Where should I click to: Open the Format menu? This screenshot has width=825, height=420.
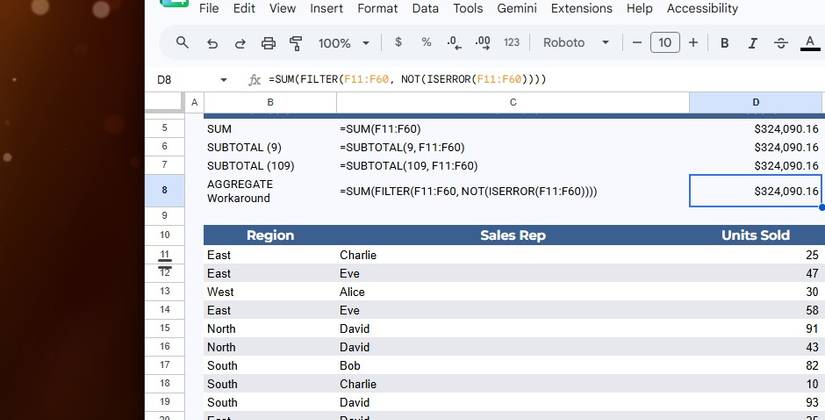[x=377, y=8]
